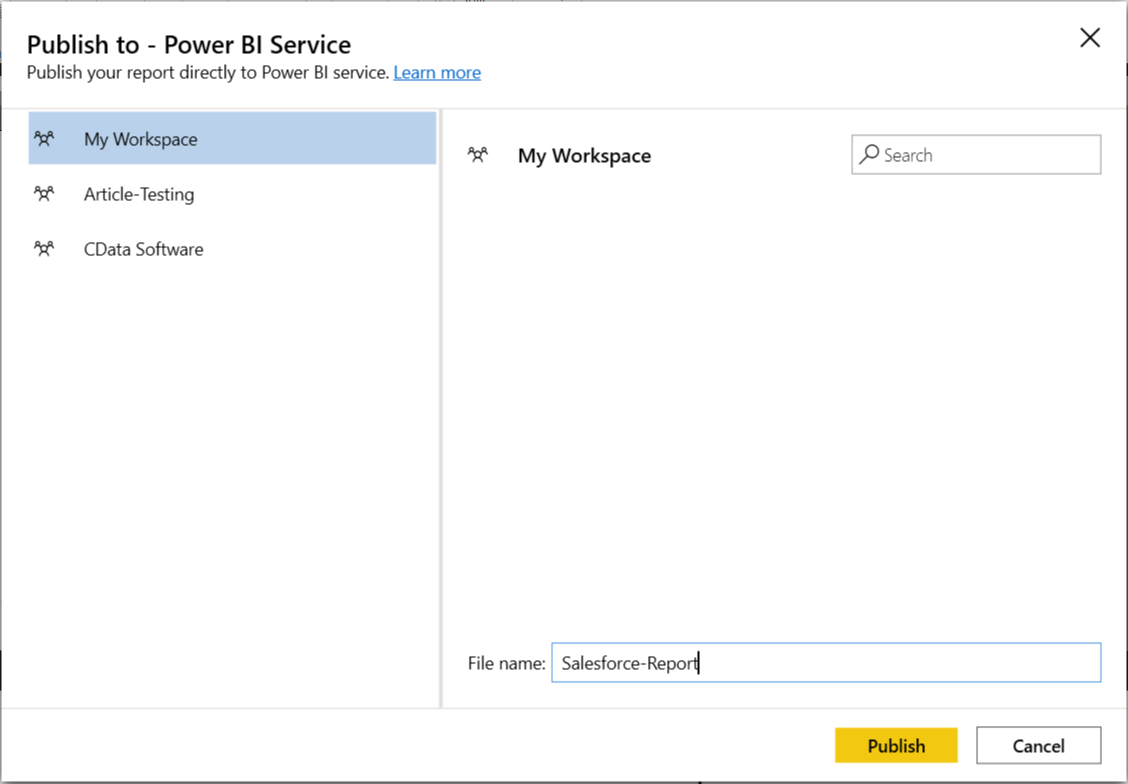Viewport: 1128px width, 784px height.
Task: Open the Learn more link
Action: click(x=437, y=73)
